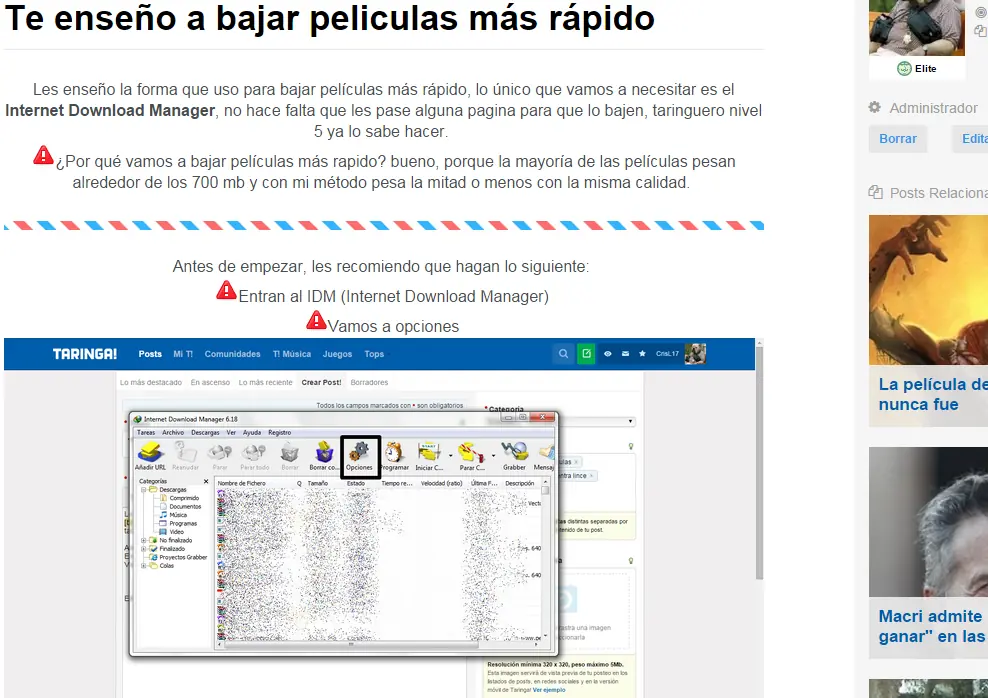
Task: Open the messages envelope icon in Taringa bar
Action: [x=625, y=352]
